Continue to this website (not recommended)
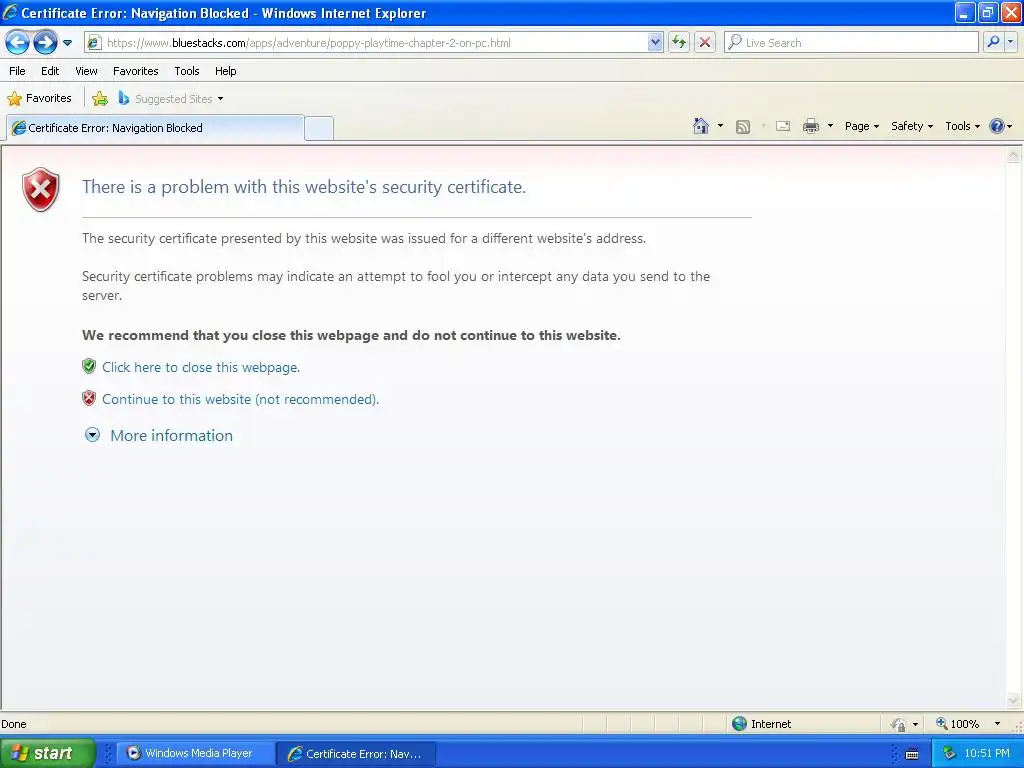 coord(240,399)
